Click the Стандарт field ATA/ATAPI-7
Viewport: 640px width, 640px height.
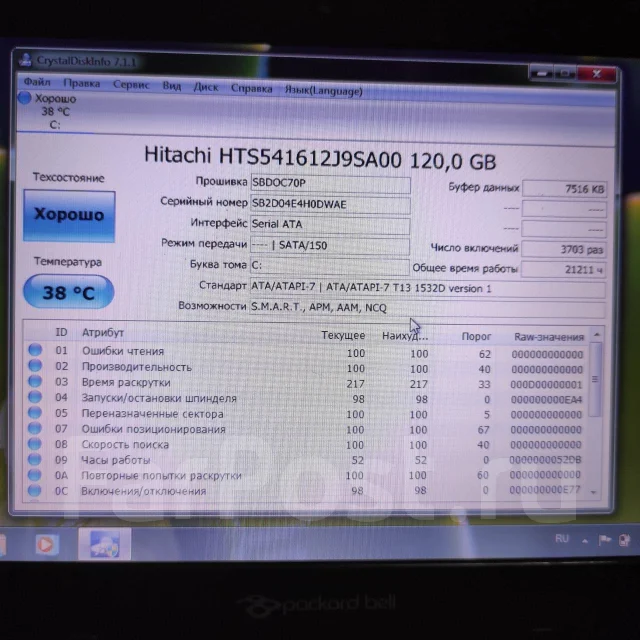click(427, 289)
